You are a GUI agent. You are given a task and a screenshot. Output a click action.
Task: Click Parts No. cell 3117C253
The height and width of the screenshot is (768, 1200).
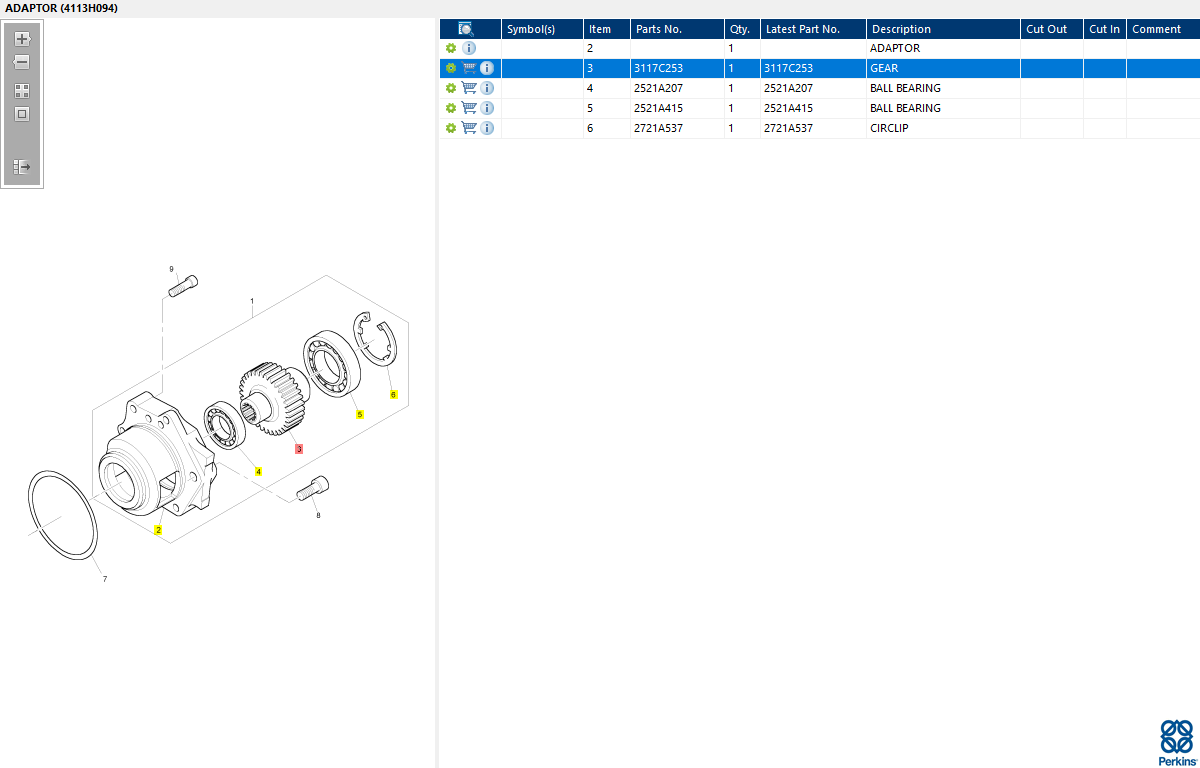677,68
